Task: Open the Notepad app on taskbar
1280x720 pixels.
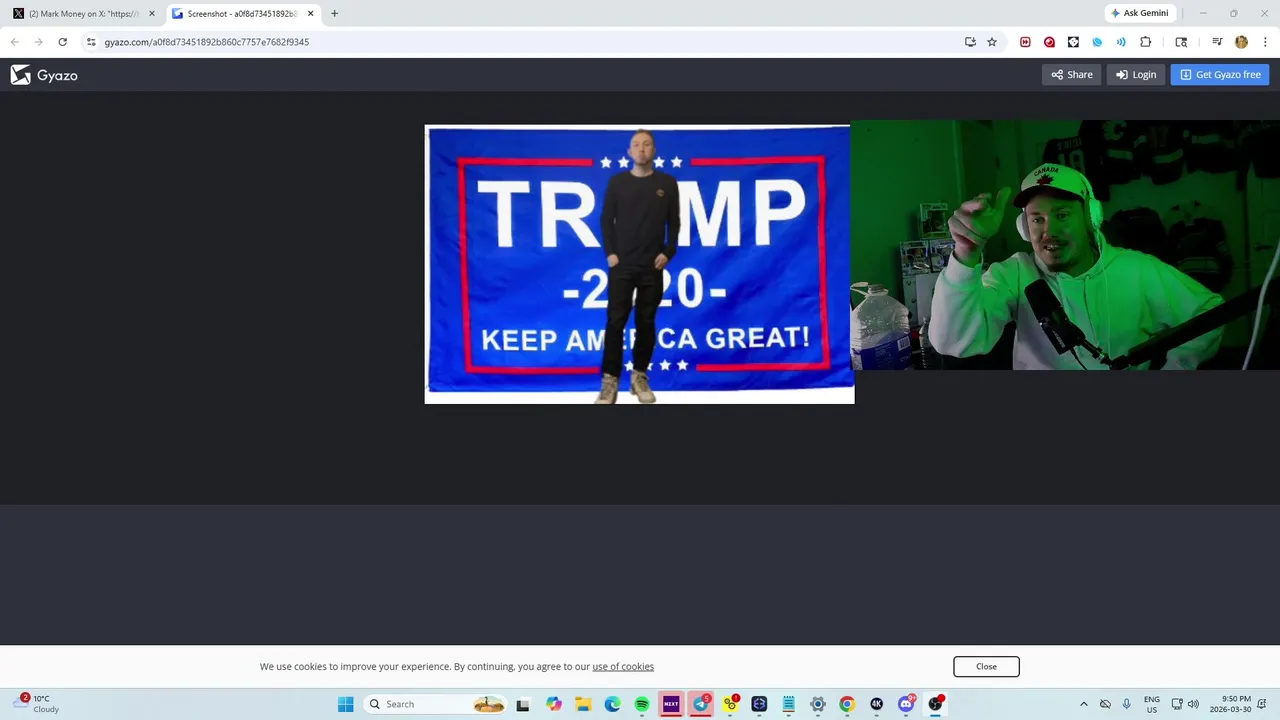Action: 789,704
